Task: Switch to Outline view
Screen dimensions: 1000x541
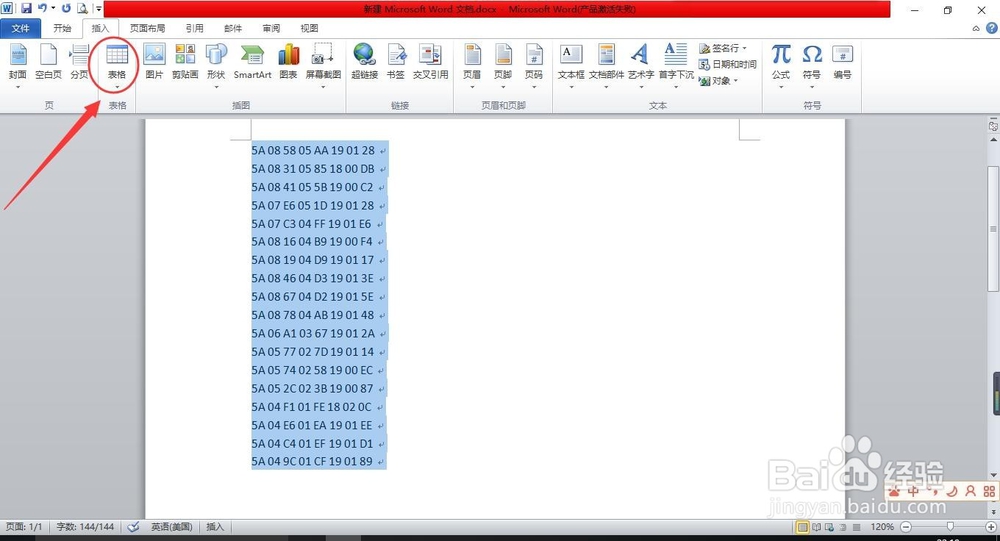Action: (842, 527)
